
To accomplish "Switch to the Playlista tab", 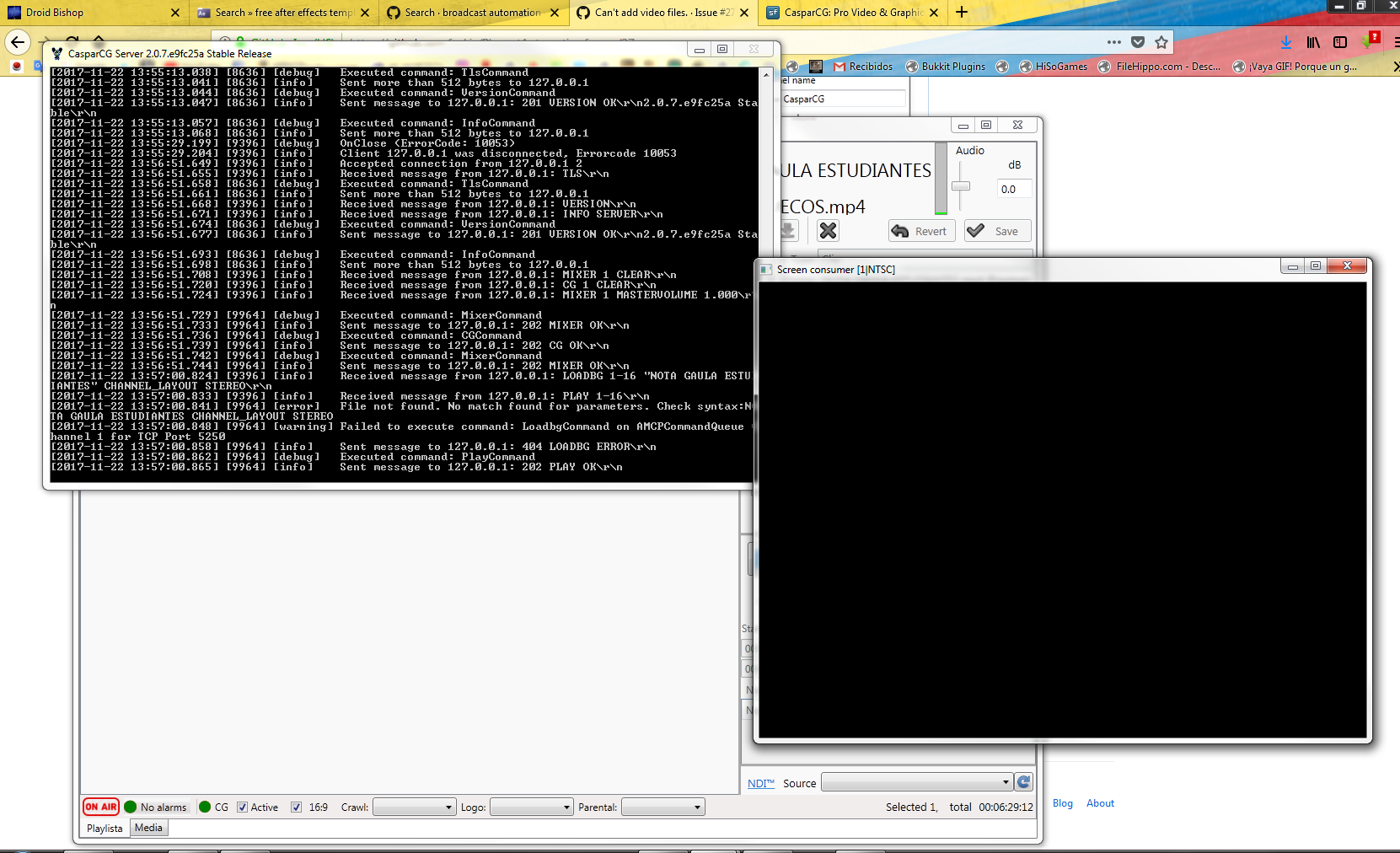I will click(105, 829).
